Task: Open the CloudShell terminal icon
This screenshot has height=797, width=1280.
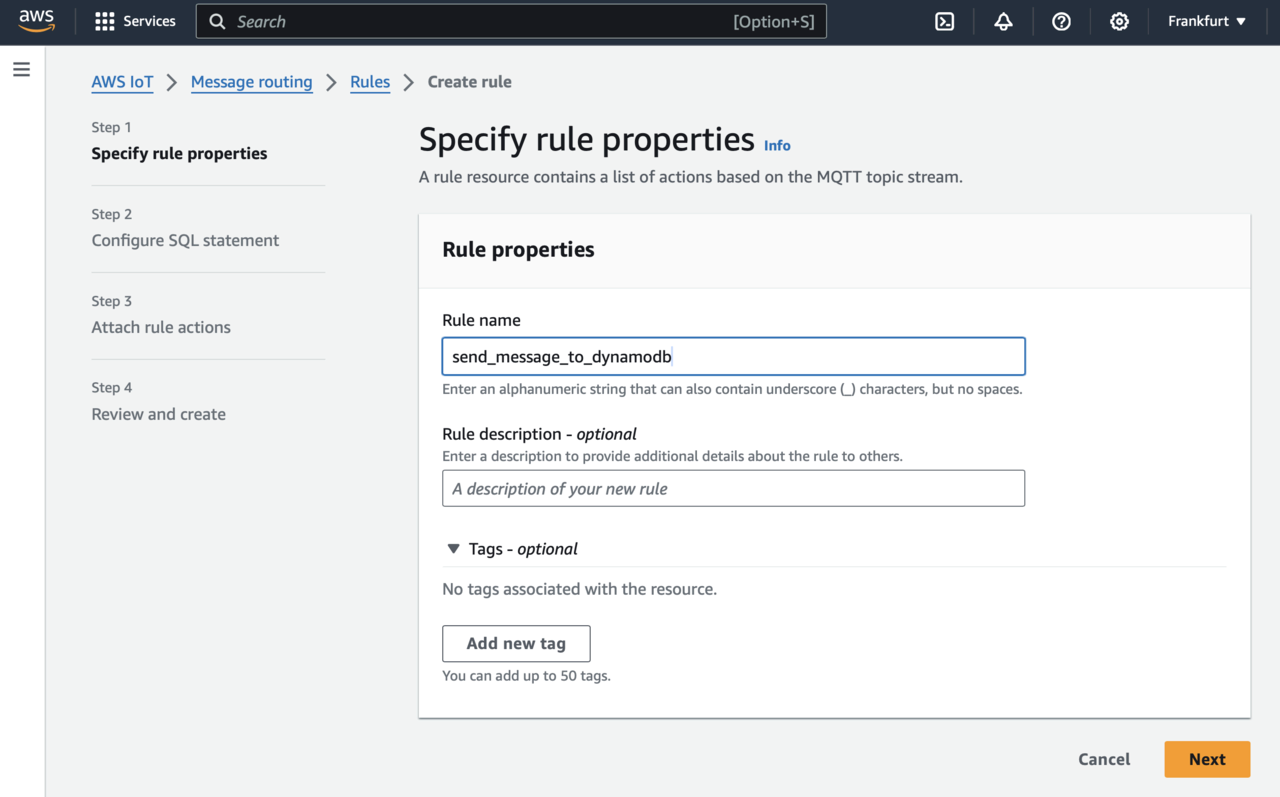Action: [x=944, y=21]
